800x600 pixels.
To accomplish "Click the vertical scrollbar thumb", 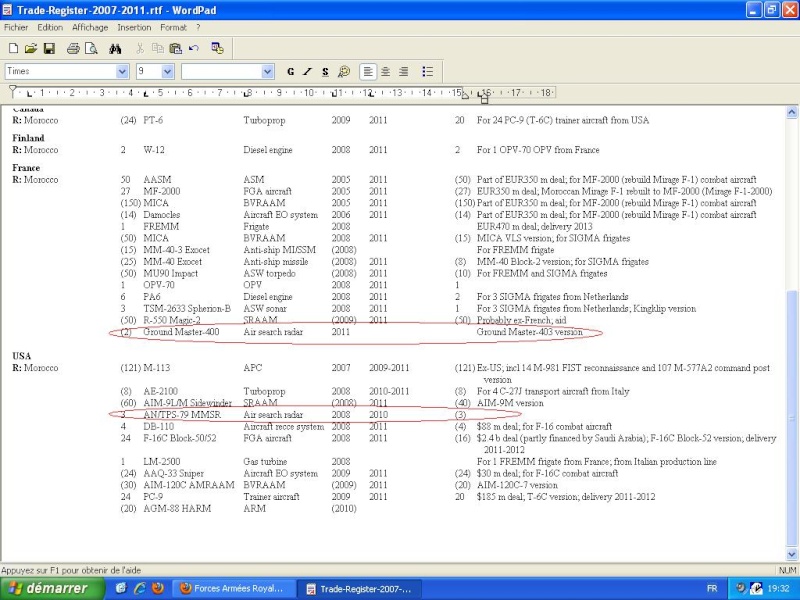I will pos(792,417).
